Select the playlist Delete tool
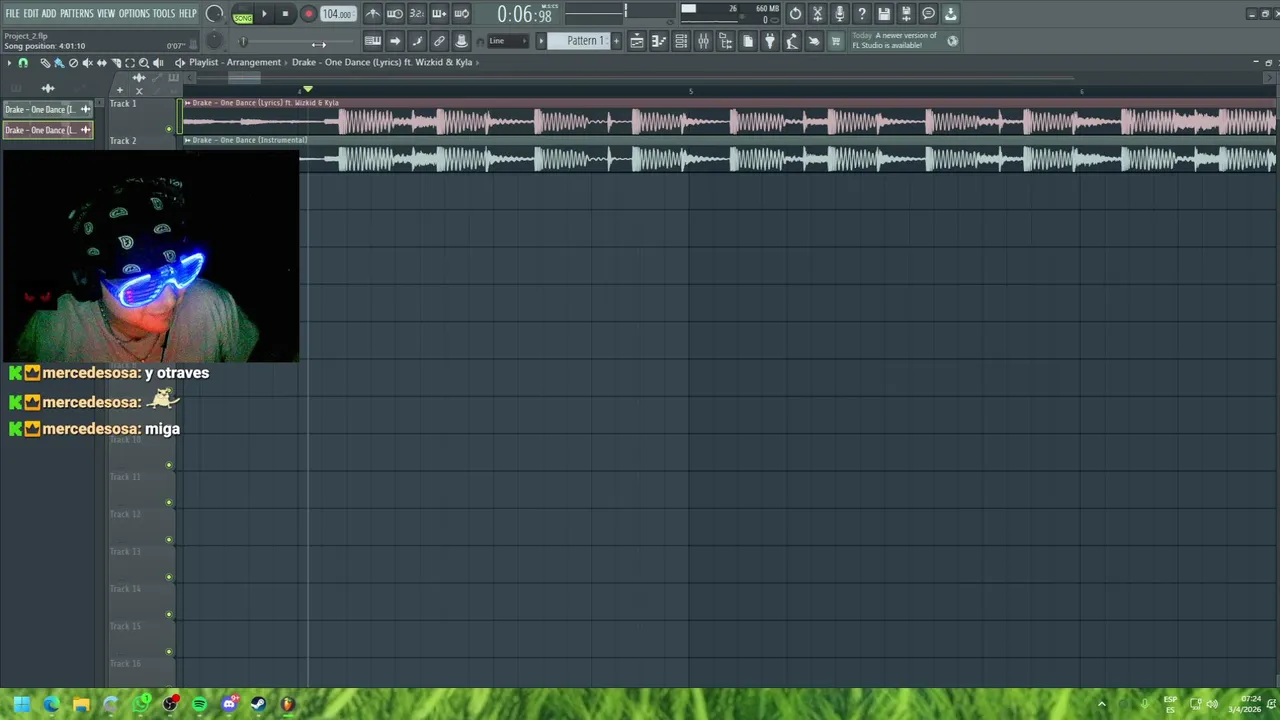Screen dimensions: 1280x720 pyautogui.click(x=73, y=63)
